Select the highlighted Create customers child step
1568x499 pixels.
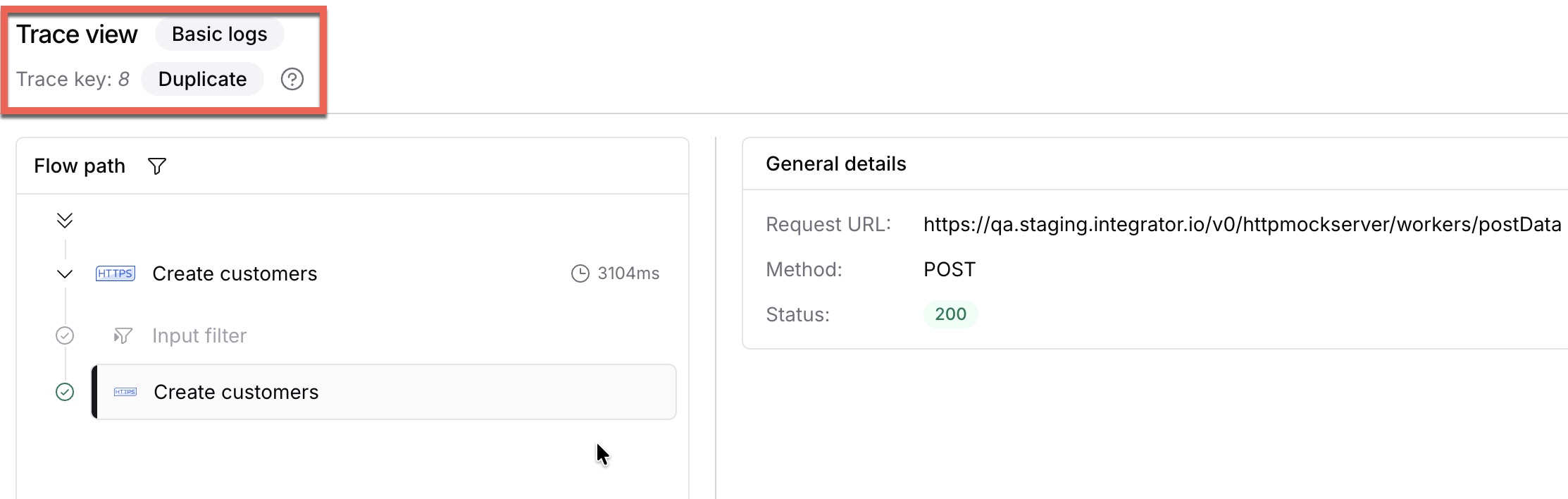point(384,392)
